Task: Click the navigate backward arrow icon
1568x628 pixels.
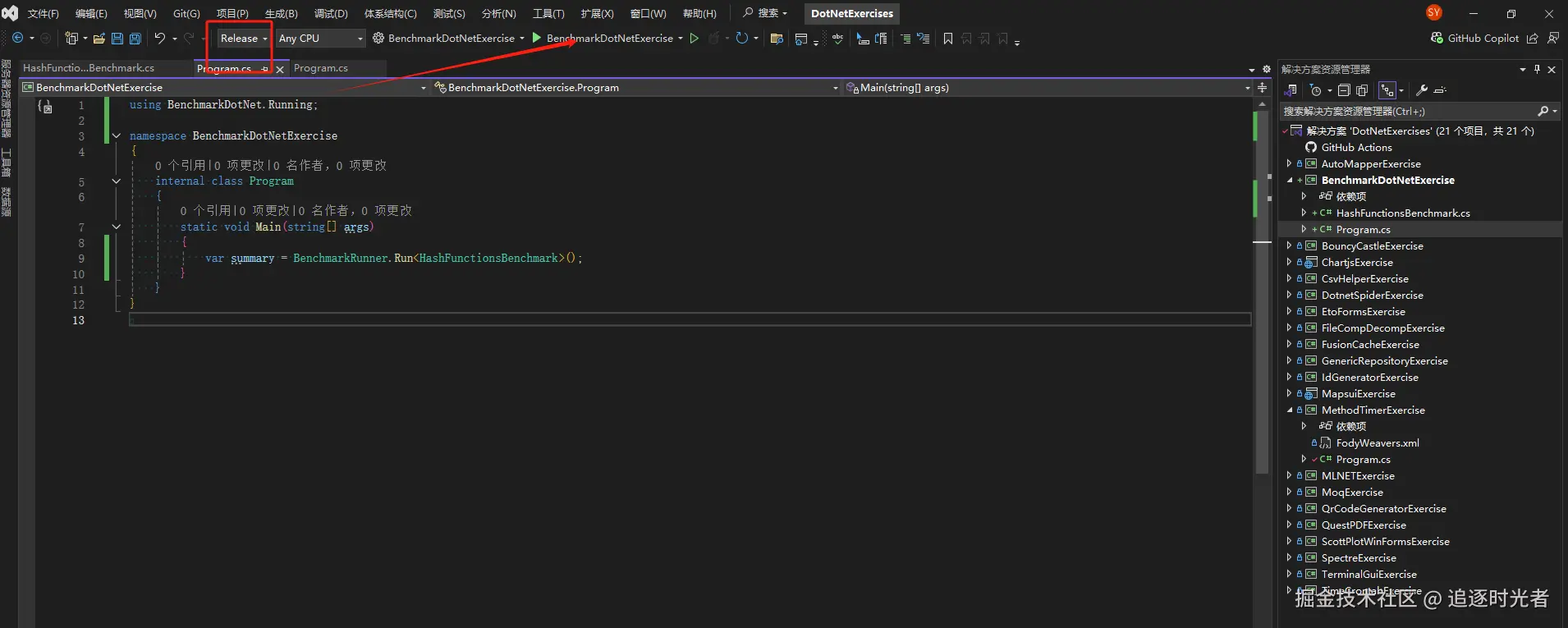Action: (x=17, y=39)
